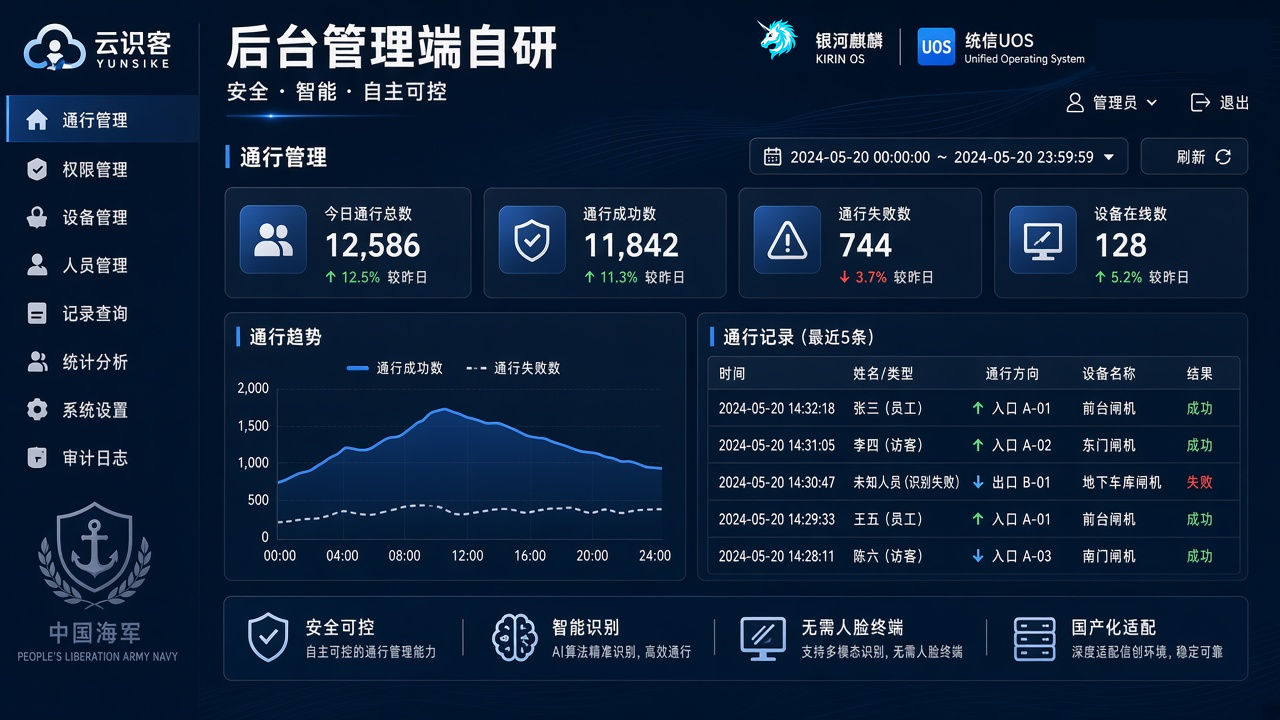Click the 744 failed passes value
This screenshot has width=1280, height=720.
[x=865, y=245]
